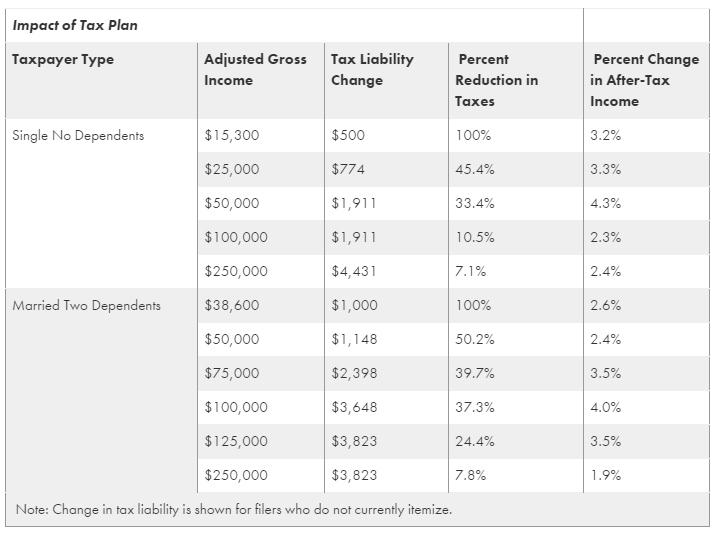The width and height of the screenshot is (717, 536).
Task: Select the 45.4% reduction cell
Action: click(x=474, y=170)
